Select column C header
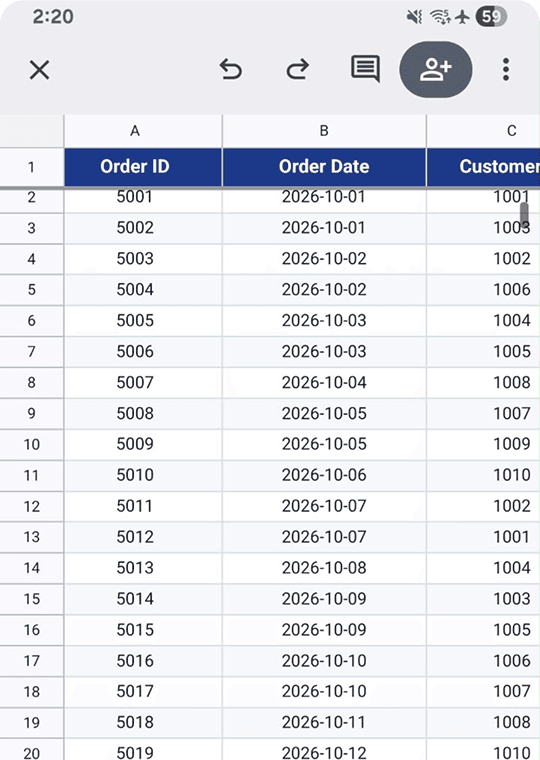The image size is (540, 760). [x=483, y=131]
